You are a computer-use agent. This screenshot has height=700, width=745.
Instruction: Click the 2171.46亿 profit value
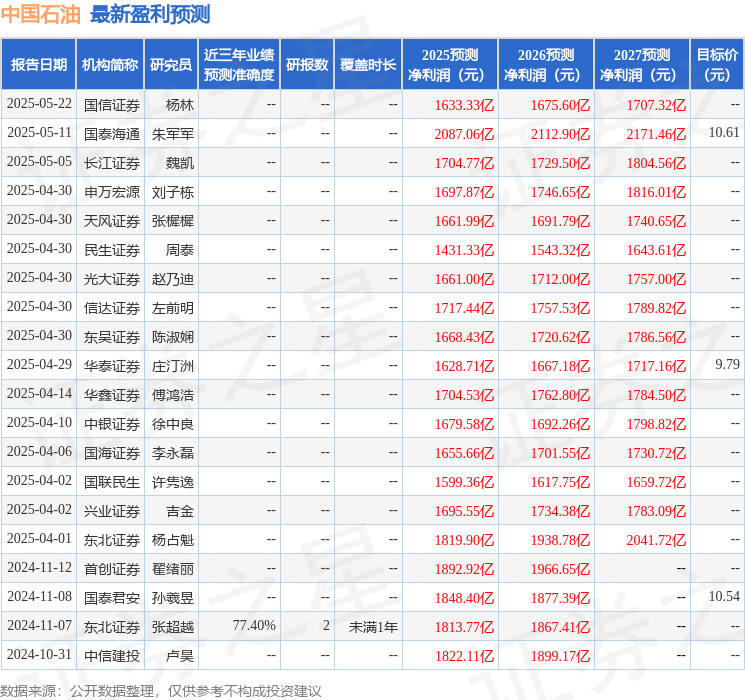(x=656, y=134)
